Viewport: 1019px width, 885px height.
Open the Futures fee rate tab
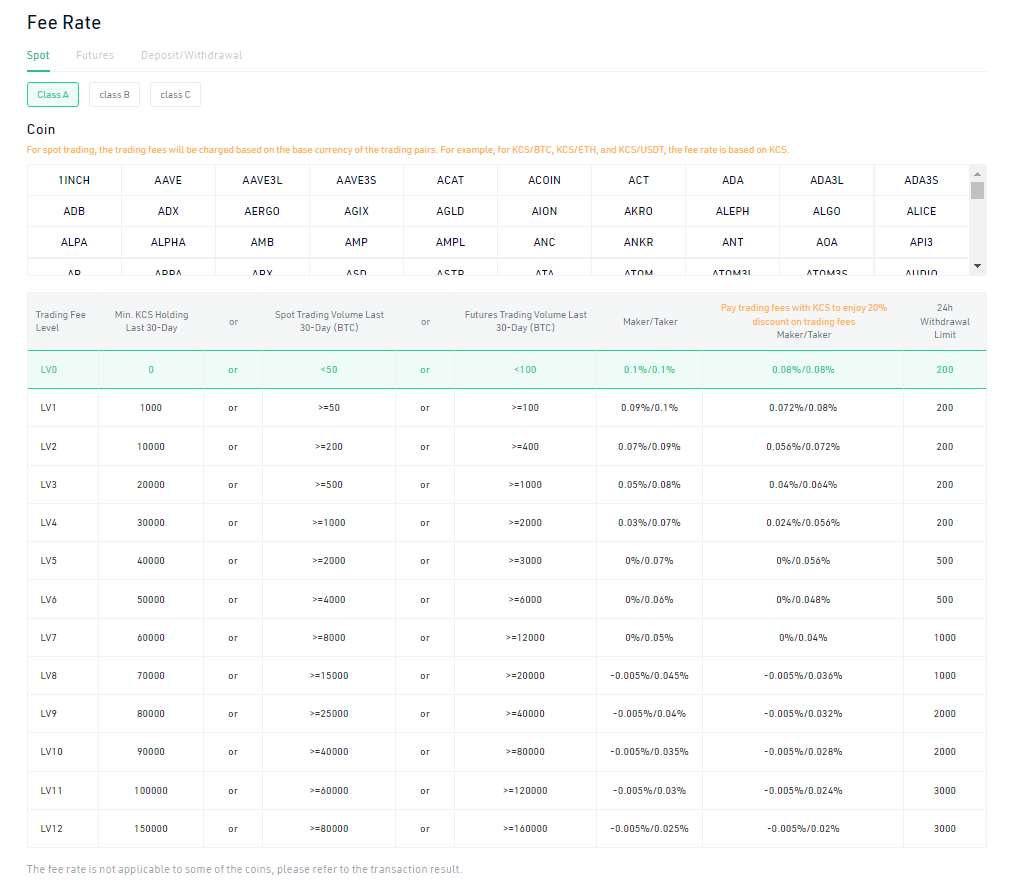95,55
